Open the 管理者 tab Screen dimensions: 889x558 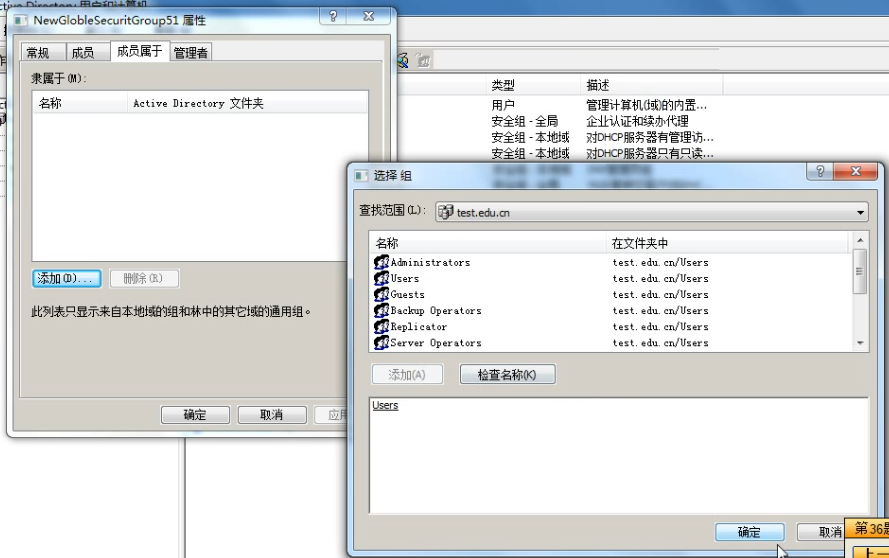[191, 53]
